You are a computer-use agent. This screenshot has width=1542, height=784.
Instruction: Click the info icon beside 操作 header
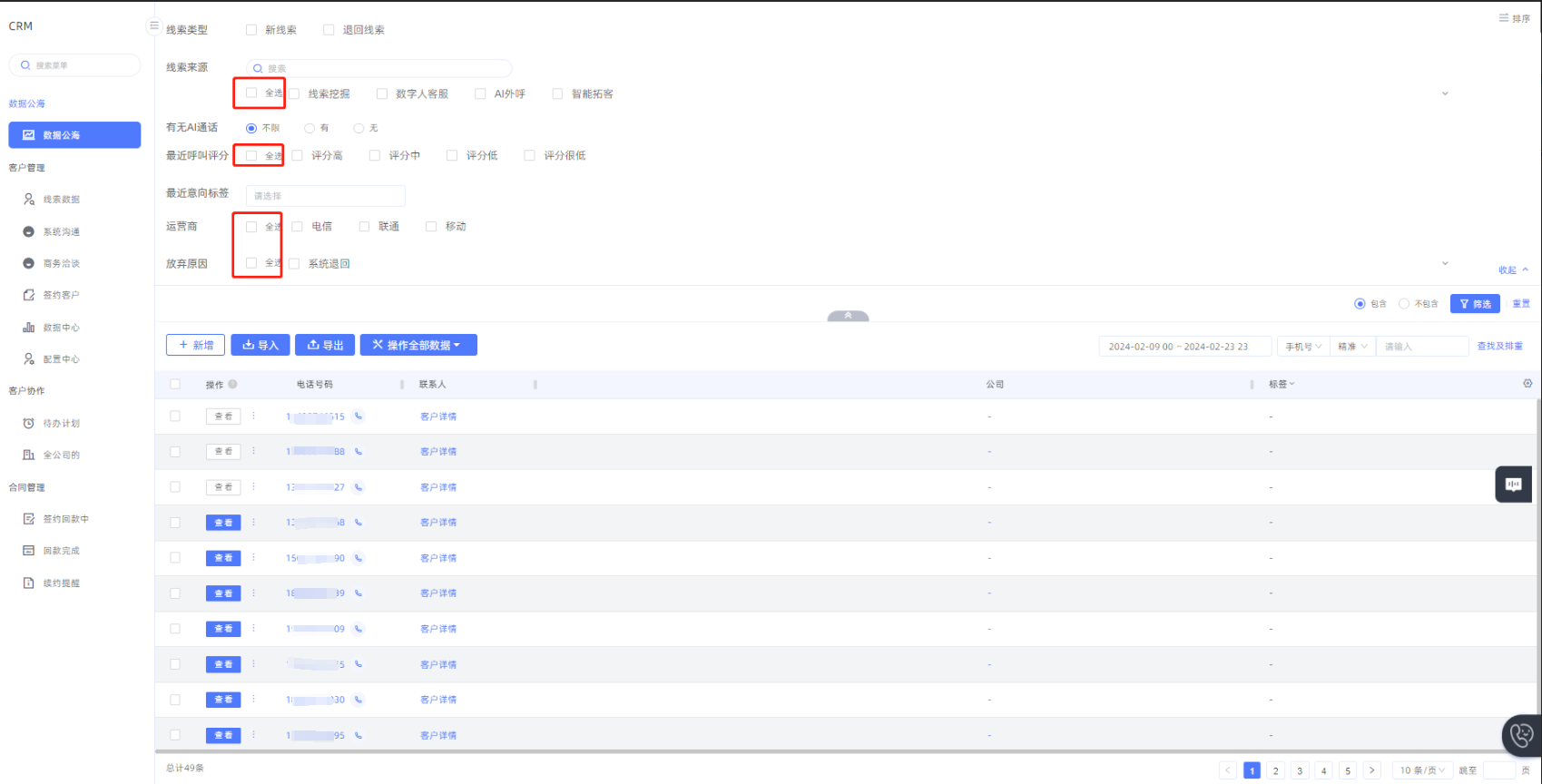click(233, 385)
